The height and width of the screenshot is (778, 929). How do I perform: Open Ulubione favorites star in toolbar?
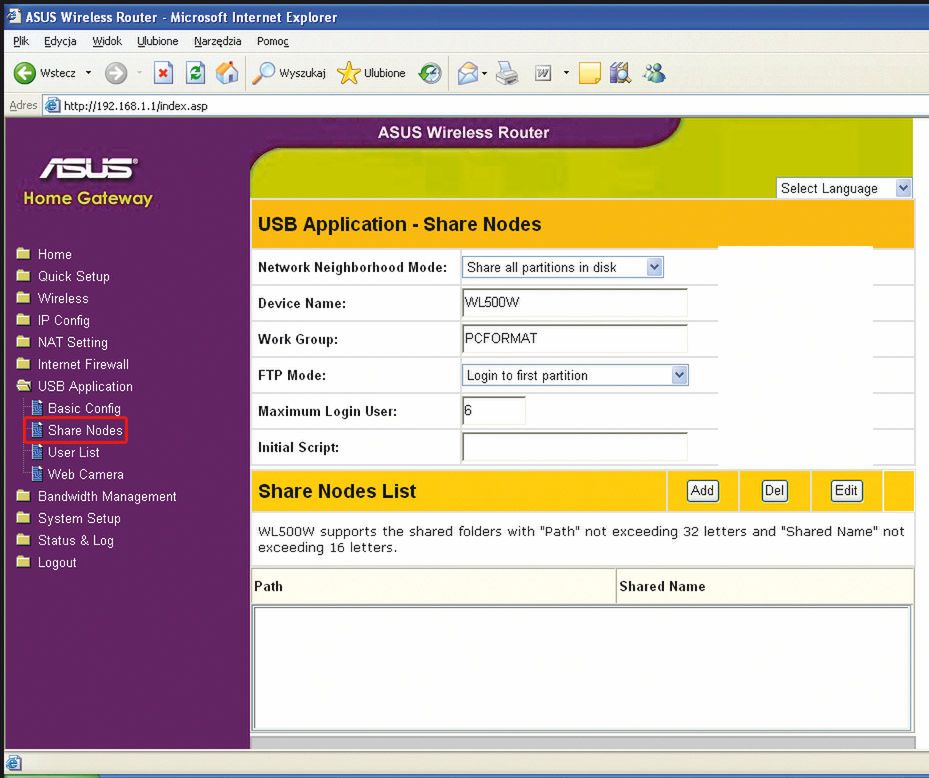(349, 73)
